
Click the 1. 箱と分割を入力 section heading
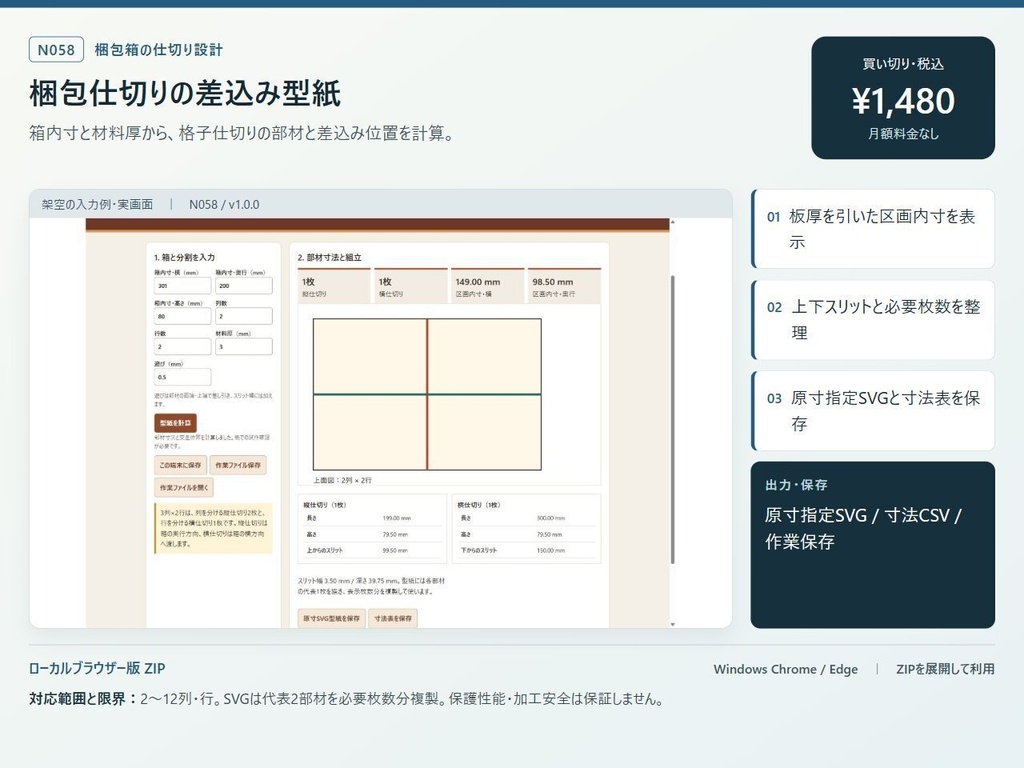[x=185, y=257]
